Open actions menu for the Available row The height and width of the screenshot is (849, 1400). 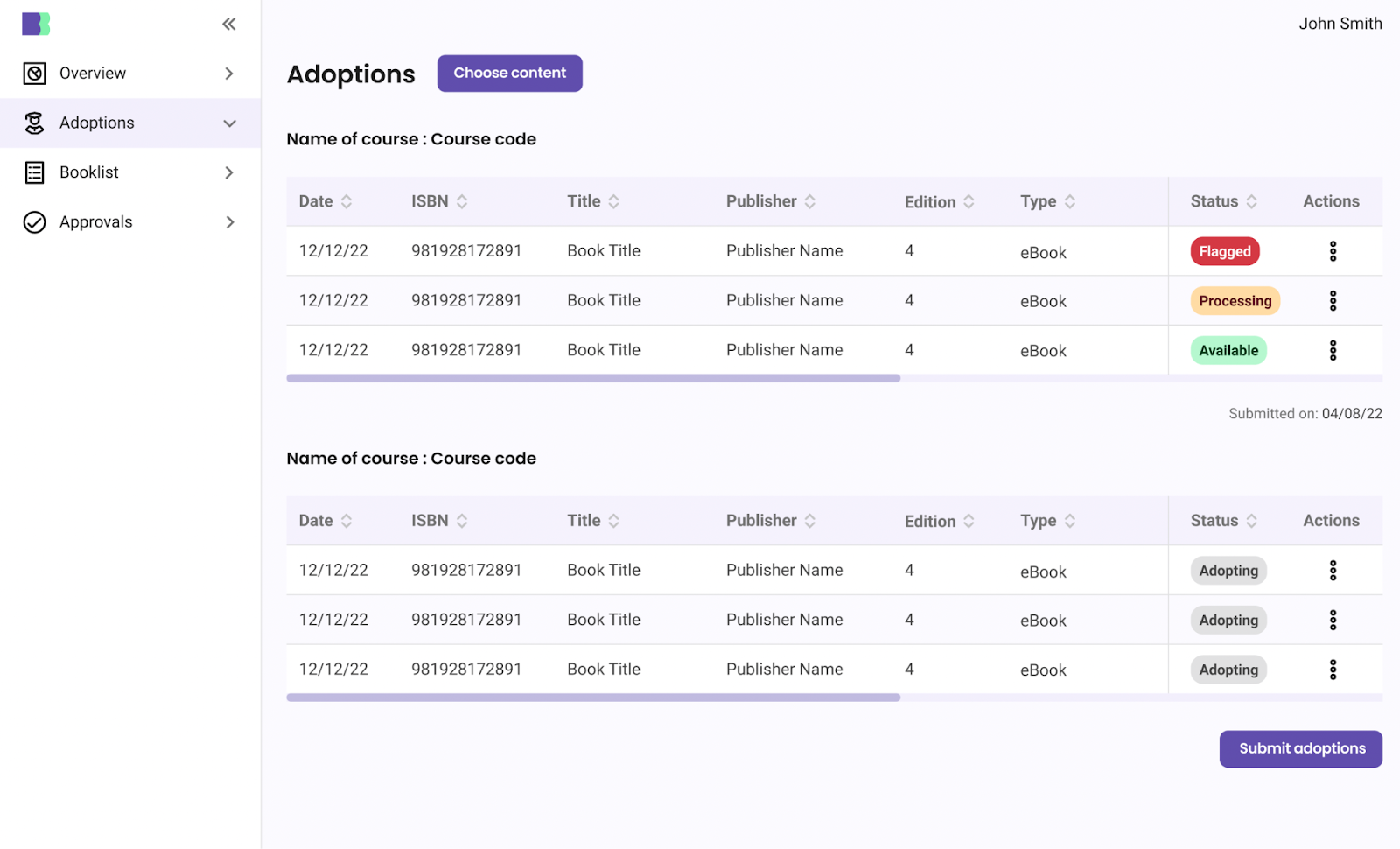coord(1333,351)
